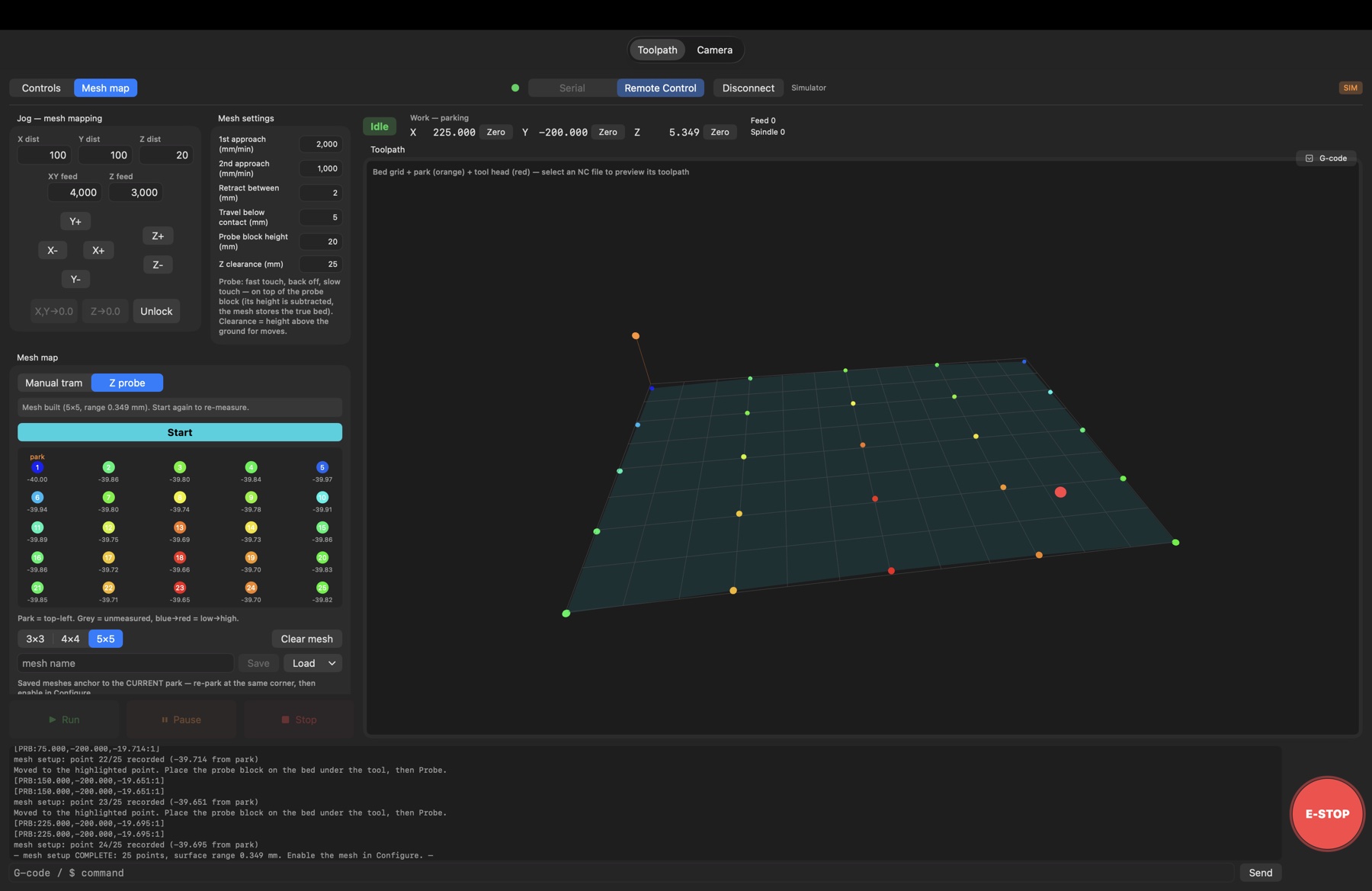
Task: Select mesh point 19 circle
Action: (x=251, y=557)
